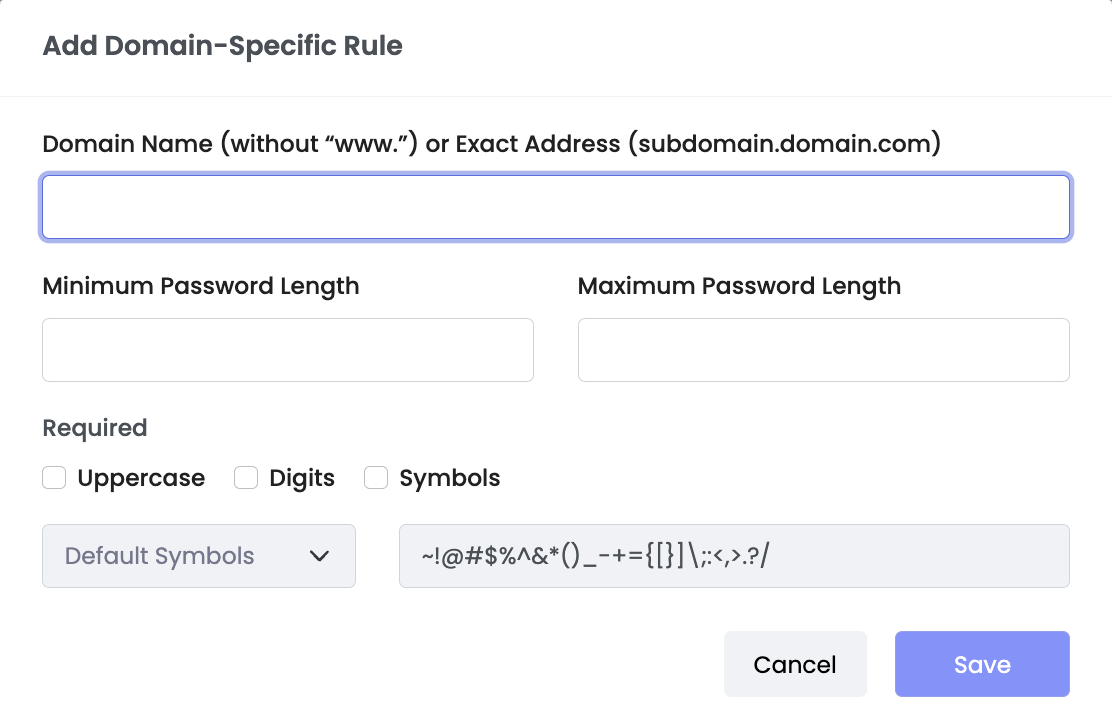Click inside the Domain Name field

pos(556,207)
